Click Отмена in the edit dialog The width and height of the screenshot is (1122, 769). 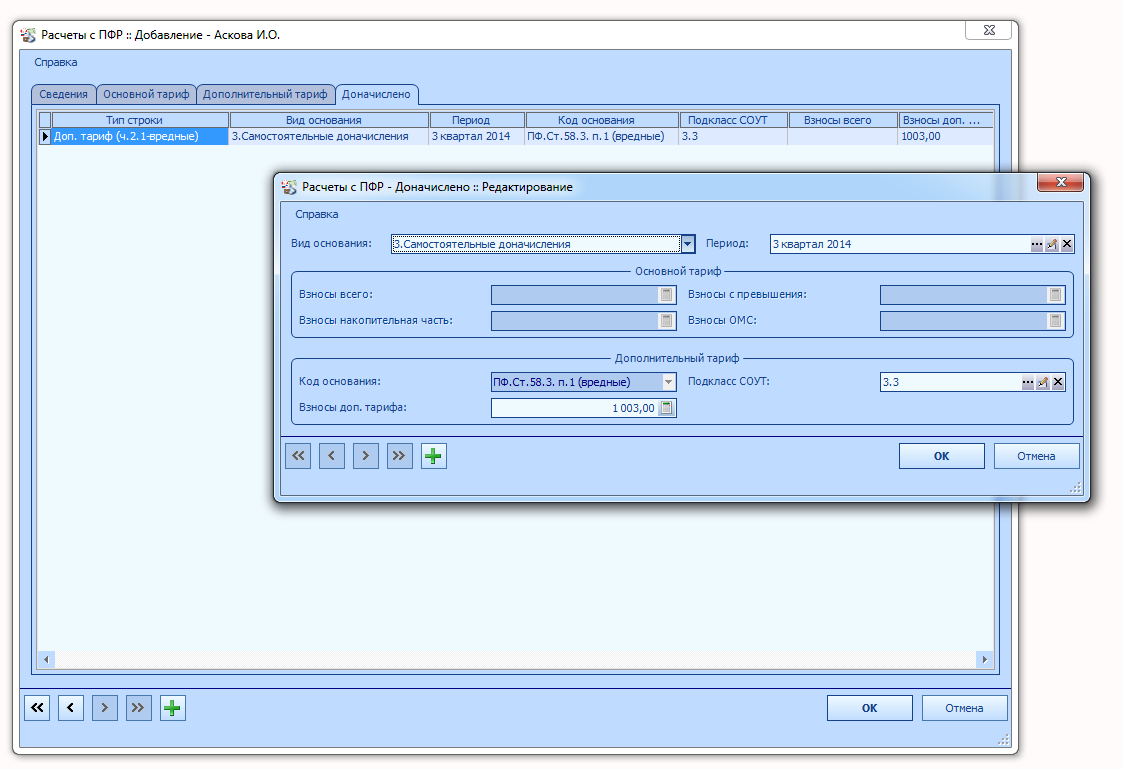(x=1036, y=456)
